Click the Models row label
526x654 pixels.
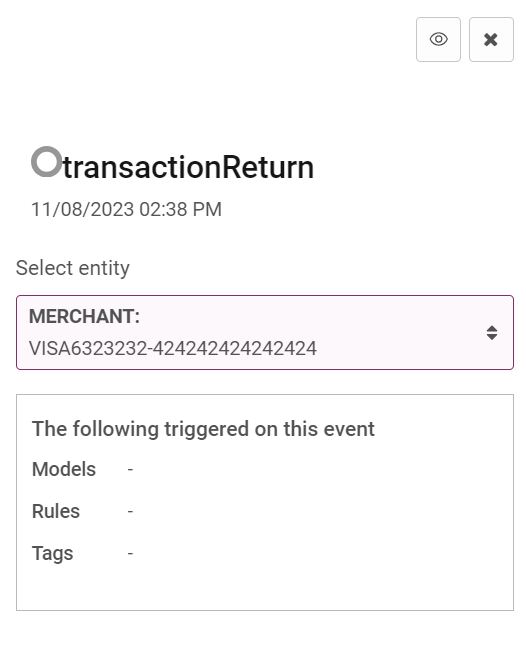tap(64, 469)
